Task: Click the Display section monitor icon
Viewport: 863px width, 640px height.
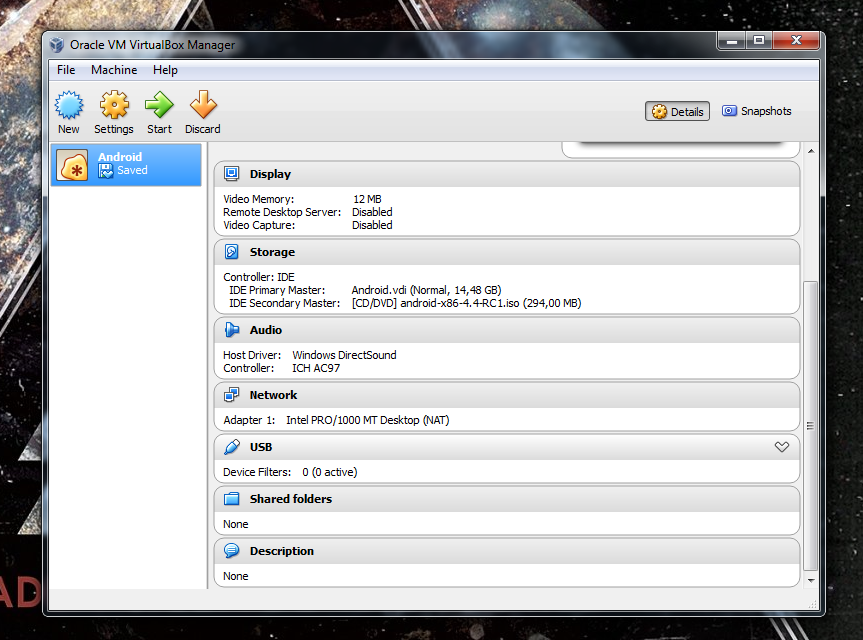Action: [x=232, y=174]
